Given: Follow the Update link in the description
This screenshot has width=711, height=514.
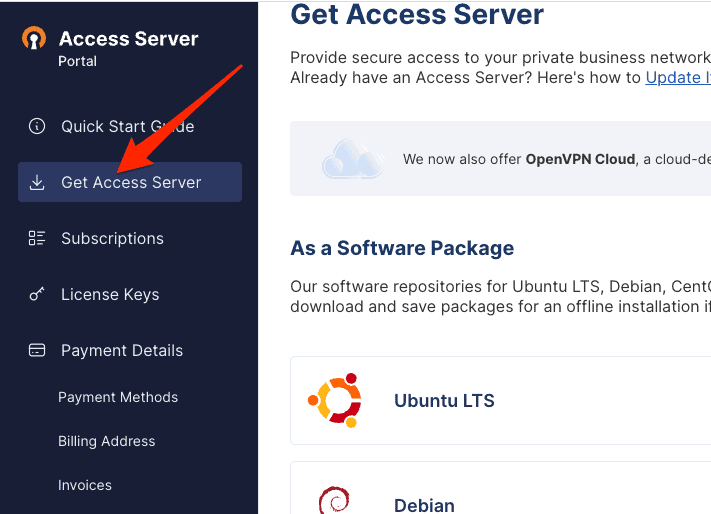Looking at the screenshot, I should click(677, 77).
